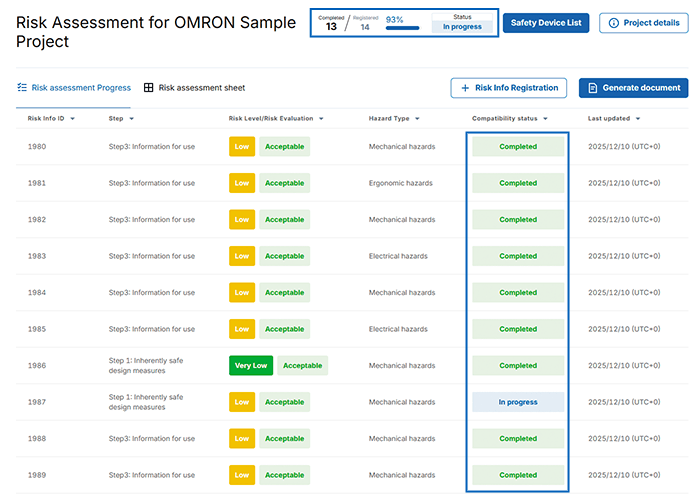Click Generate document button
The height and width of the screenshot is (495, 700).
point(633,88)
